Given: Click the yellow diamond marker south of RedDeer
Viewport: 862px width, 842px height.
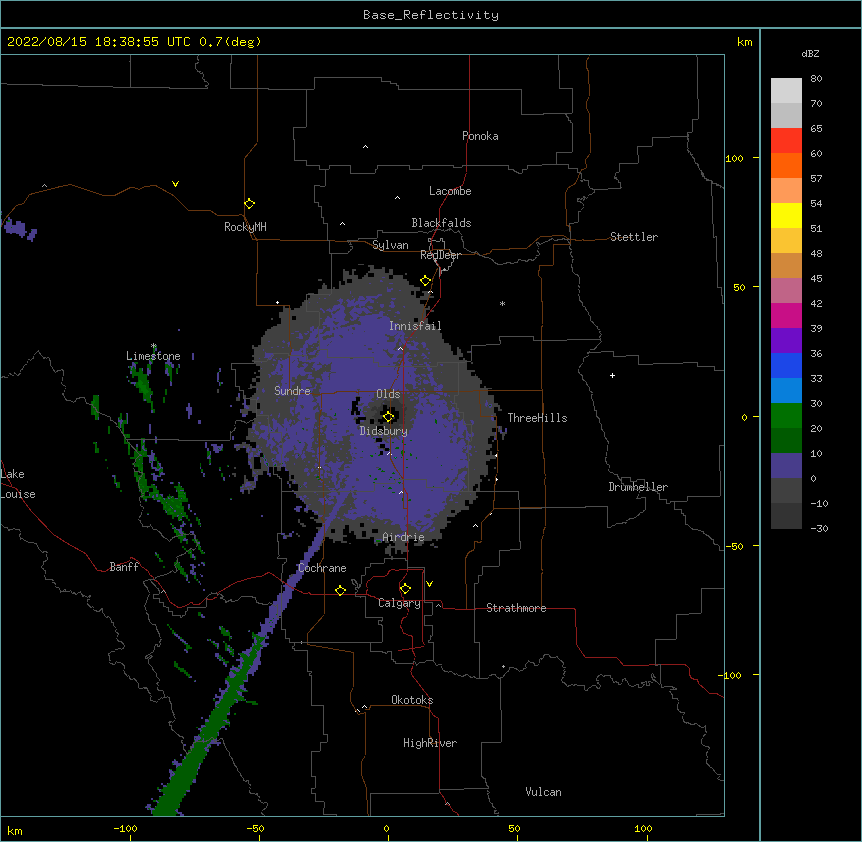Looking at the screenshot, I should [x=425, y=281].
